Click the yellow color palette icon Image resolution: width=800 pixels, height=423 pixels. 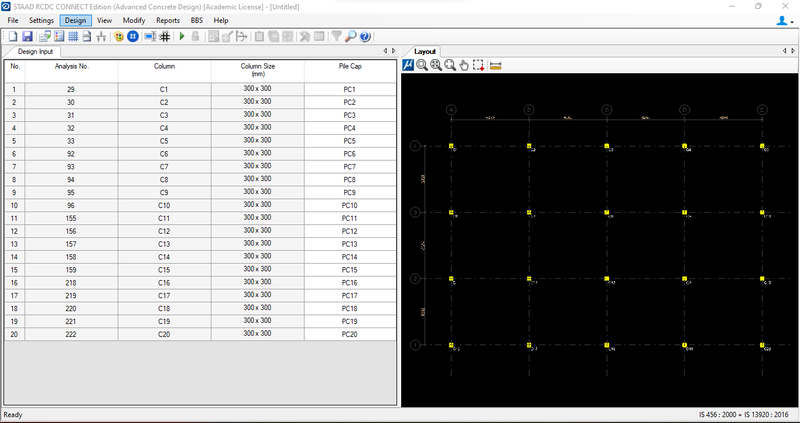pos(119,36)
